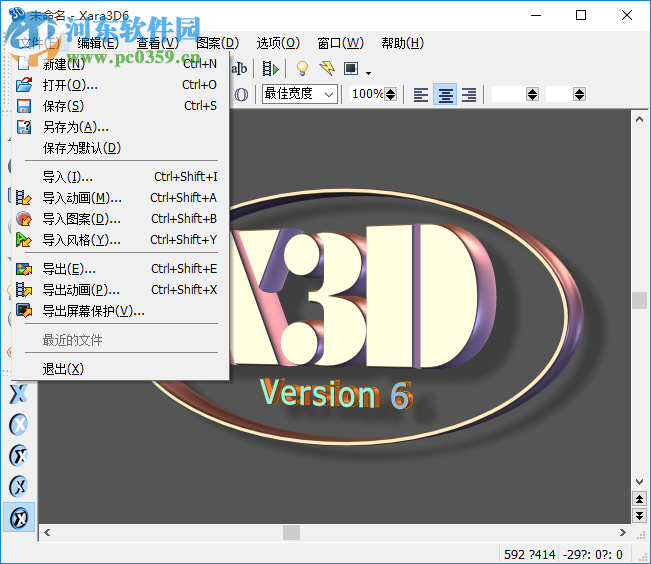The height and width of the screenshot is (564, 651).
Task: Click the New (新建) menu entry
Action: point(120,64)
